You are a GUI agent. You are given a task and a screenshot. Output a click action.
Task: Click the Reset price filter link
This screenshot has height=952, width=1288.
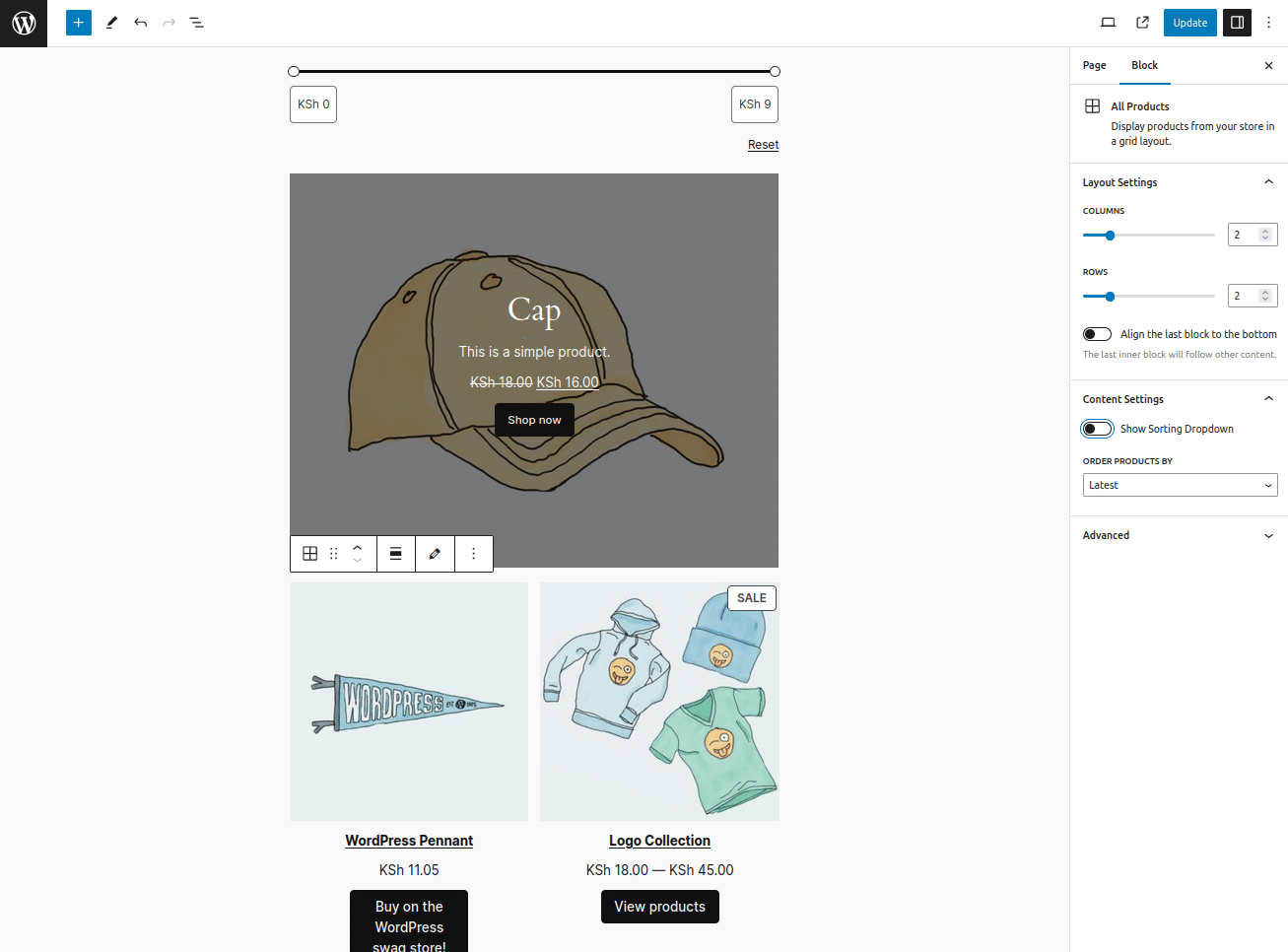click(x=763, y=145)
